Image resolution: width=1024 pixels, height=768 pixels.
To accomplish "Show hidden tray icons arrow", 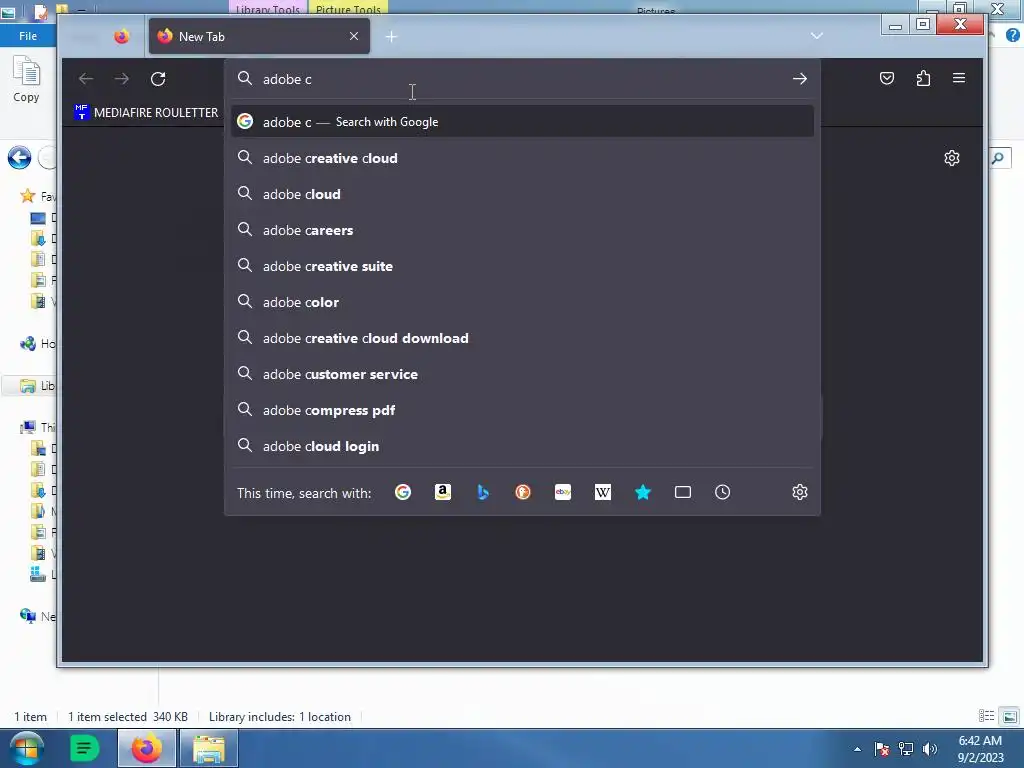I will pyautogui.click(x=857, y=749).
